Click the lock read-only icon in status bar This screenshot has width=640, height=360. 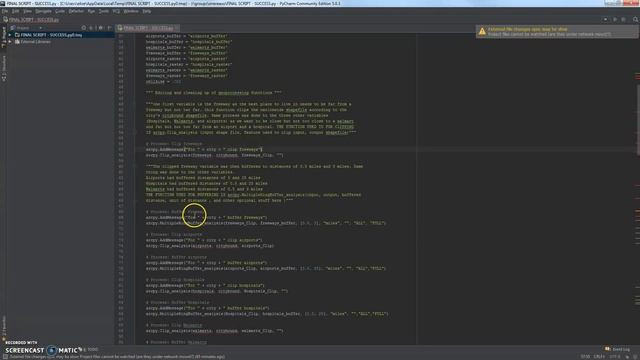(627, 357)
